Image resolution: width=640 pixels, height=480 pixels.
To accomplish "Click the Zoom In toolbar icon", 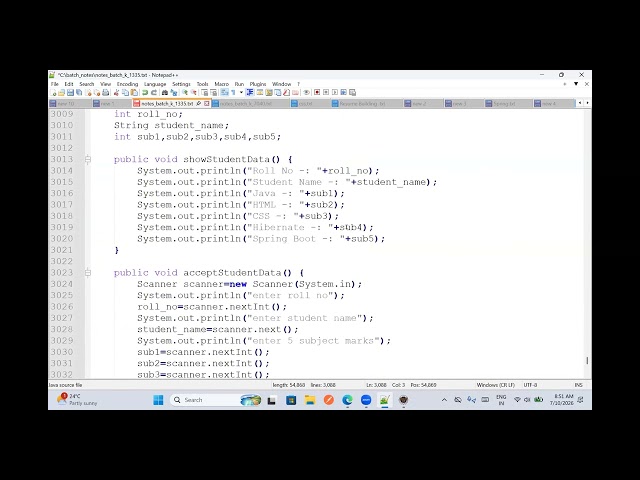I will (x=185, y=93).
